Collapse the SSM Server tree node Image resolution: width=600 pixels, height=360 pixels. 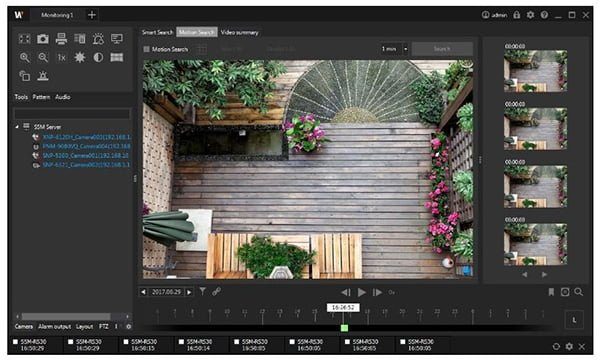click(x=17, y=127)
